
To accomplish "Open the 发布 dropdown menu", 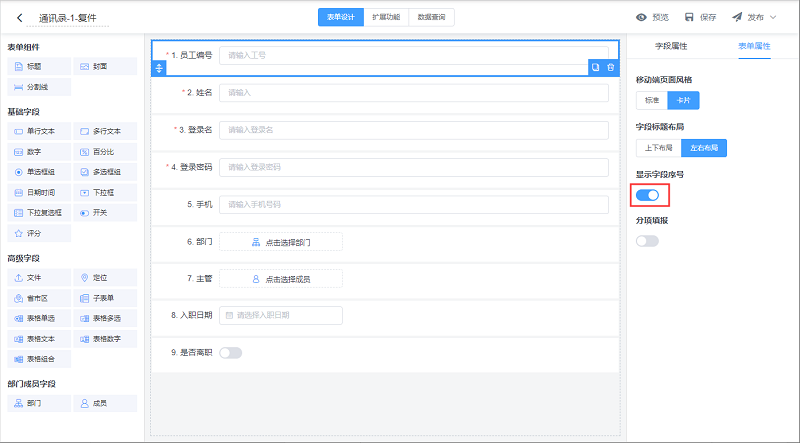I will (754, 17).
